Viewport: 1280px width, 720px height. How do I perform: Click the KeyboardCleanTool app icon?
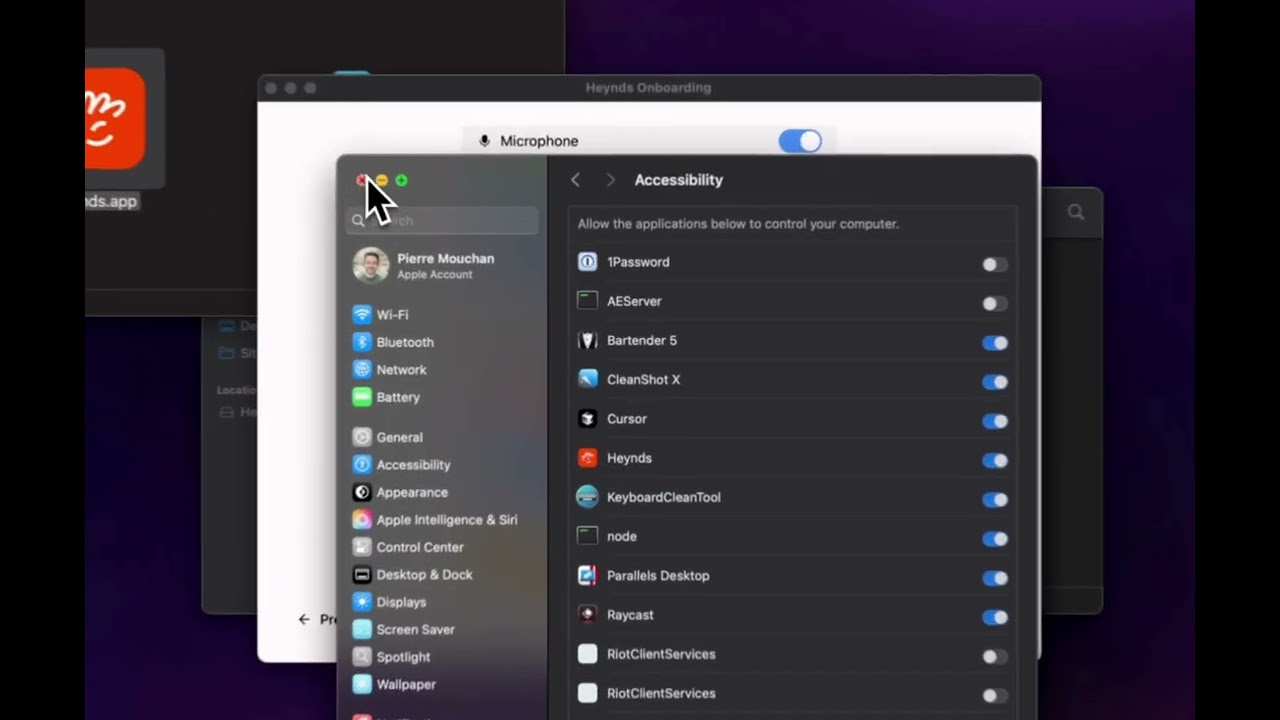click(587, 497)
